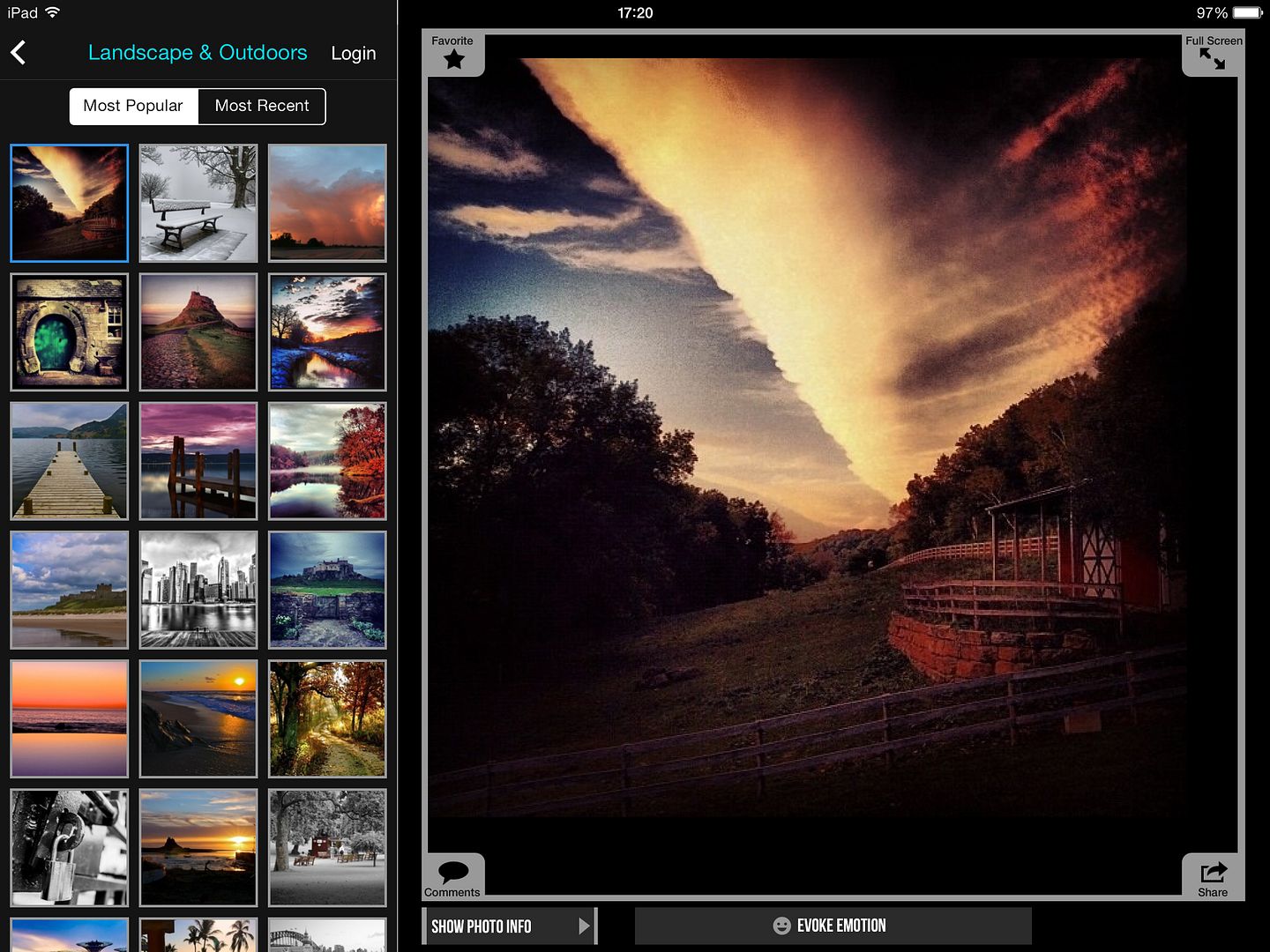
Task: Open the island sunset thumbnail
Action: pos(198,847)
